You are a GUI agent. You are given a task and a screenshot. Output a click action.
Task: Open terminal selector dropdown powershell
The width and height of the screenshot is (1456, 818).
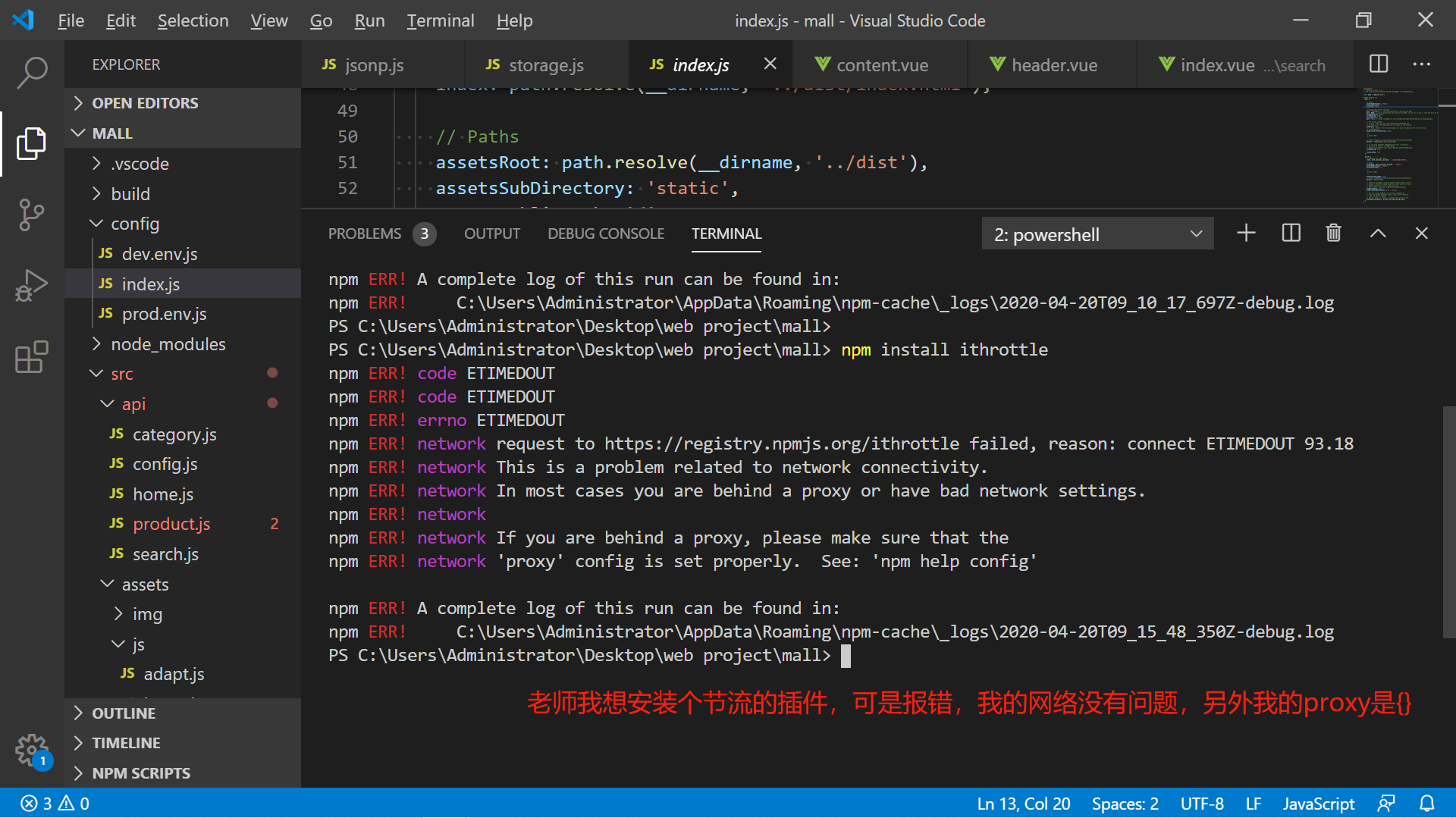(x=1097, y=234)
